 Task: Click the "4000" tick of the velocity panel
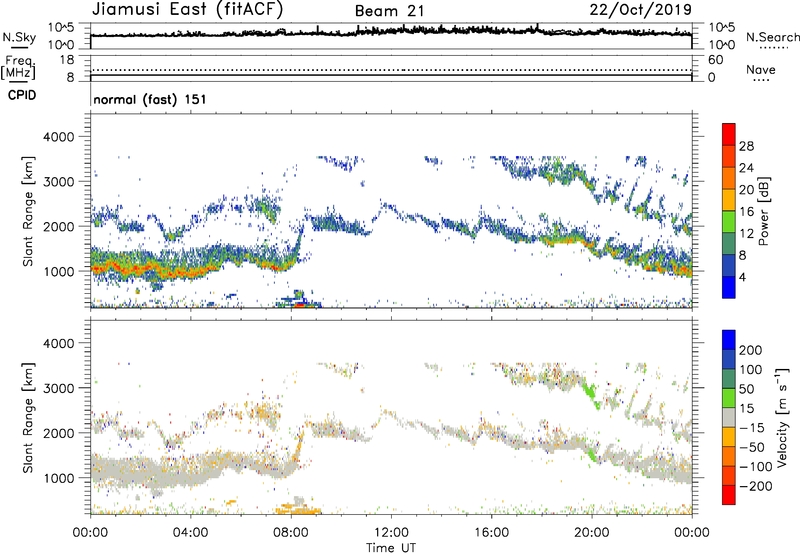click(x=58, y=343)
